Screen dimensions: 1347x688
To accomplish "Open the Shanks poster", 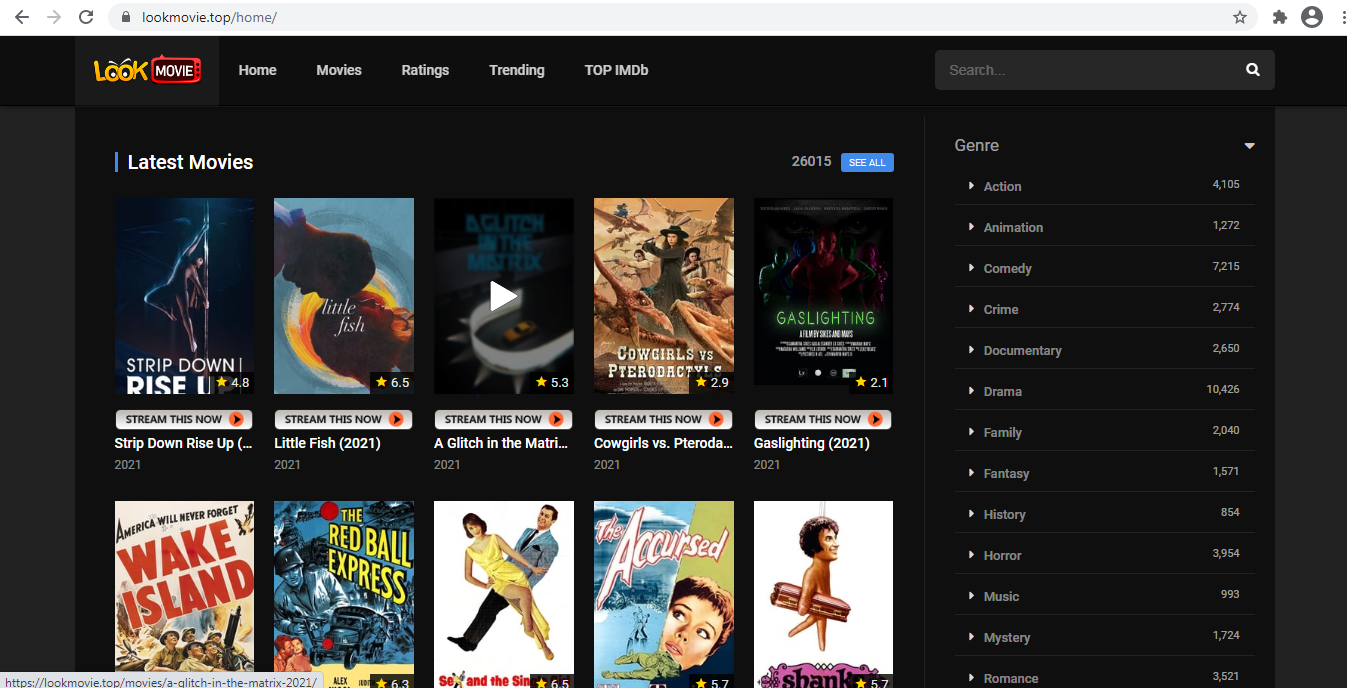I will point(823,594).
